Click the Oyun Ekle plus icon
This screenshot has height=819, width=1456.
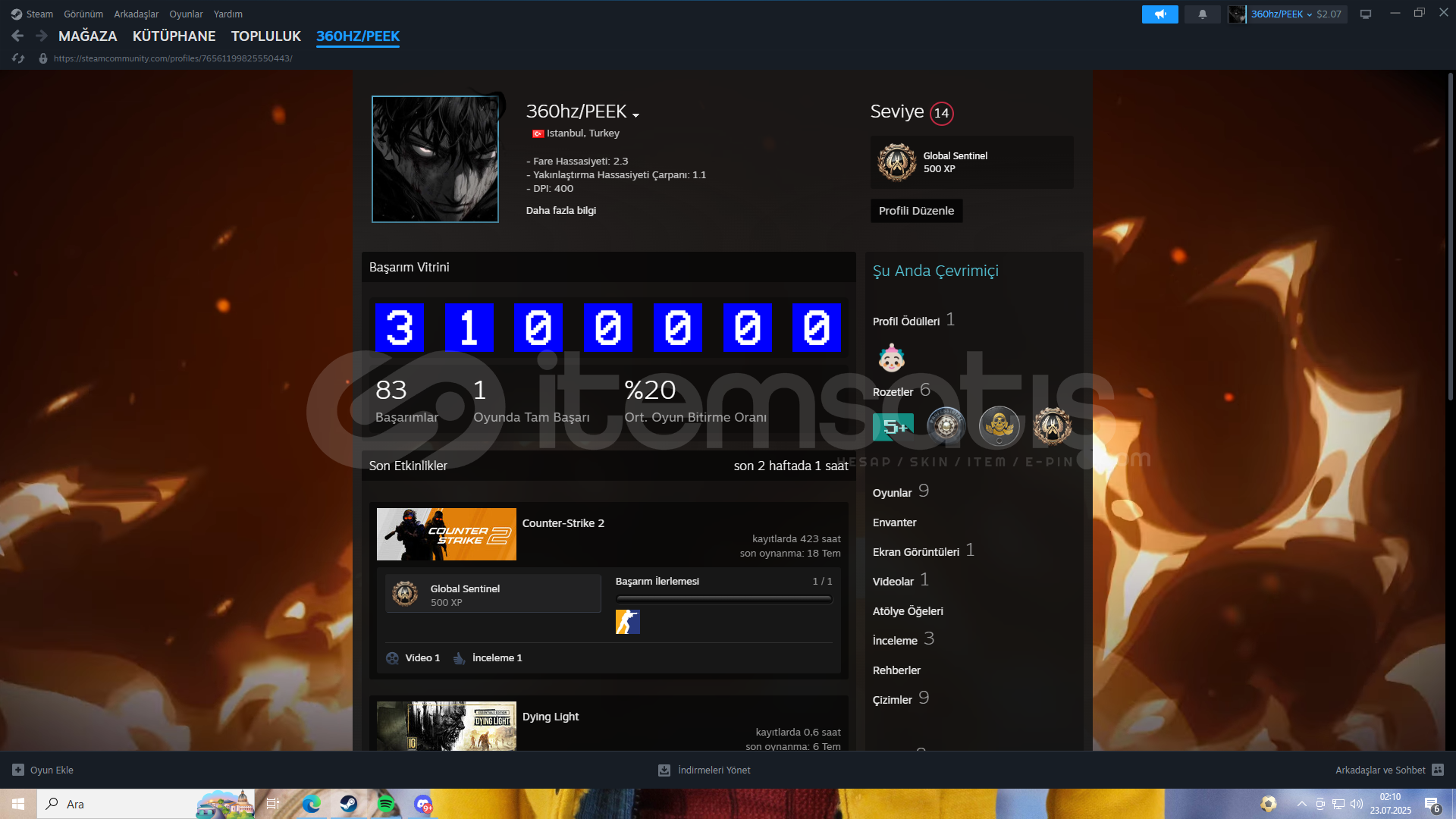18,770
